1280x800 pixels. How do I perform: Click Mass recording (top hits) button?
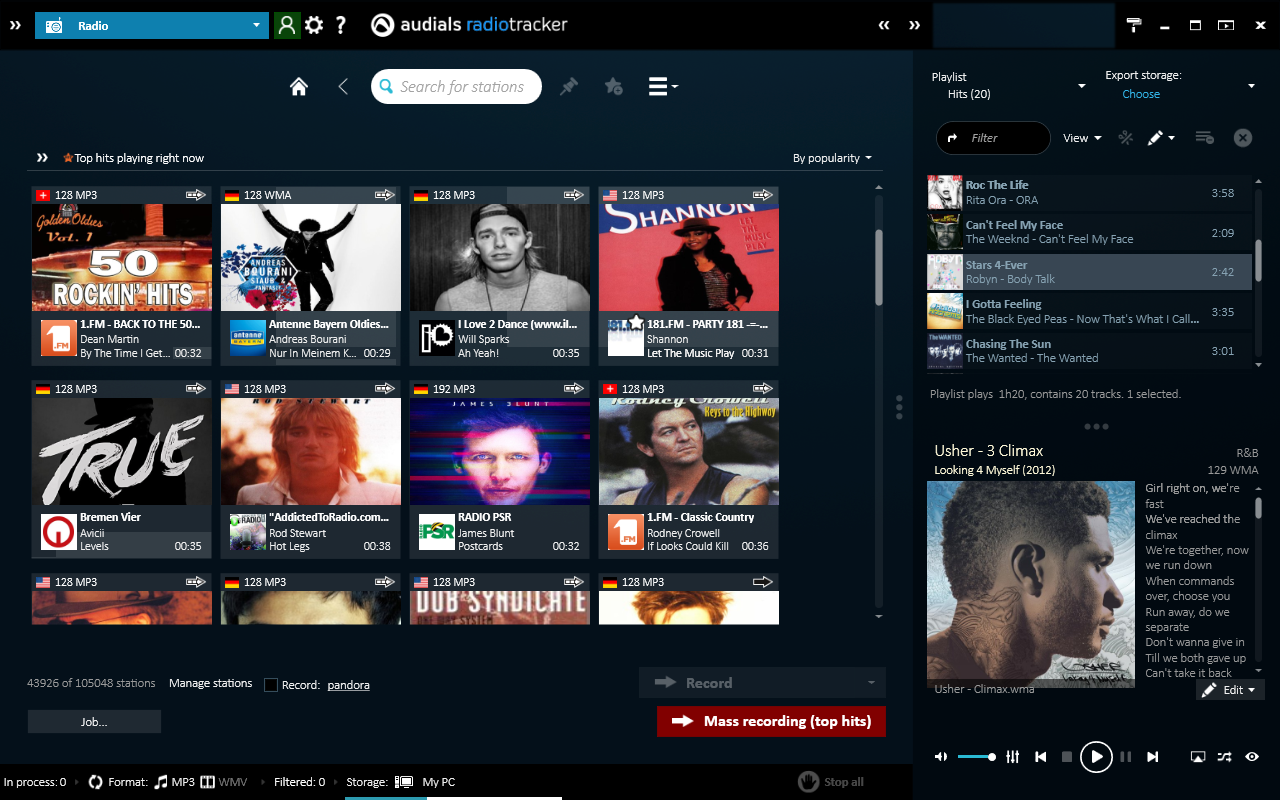pyautogui.click(x=771, y=721)
